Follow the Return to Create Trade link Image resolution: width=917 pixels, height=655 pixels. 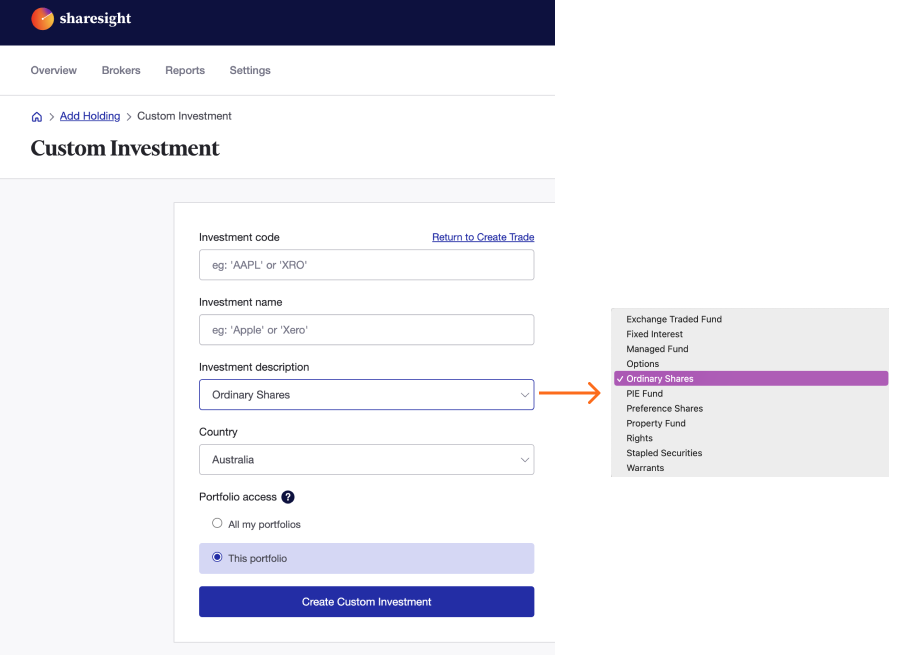pyautogui.click(x=483, y=237)
